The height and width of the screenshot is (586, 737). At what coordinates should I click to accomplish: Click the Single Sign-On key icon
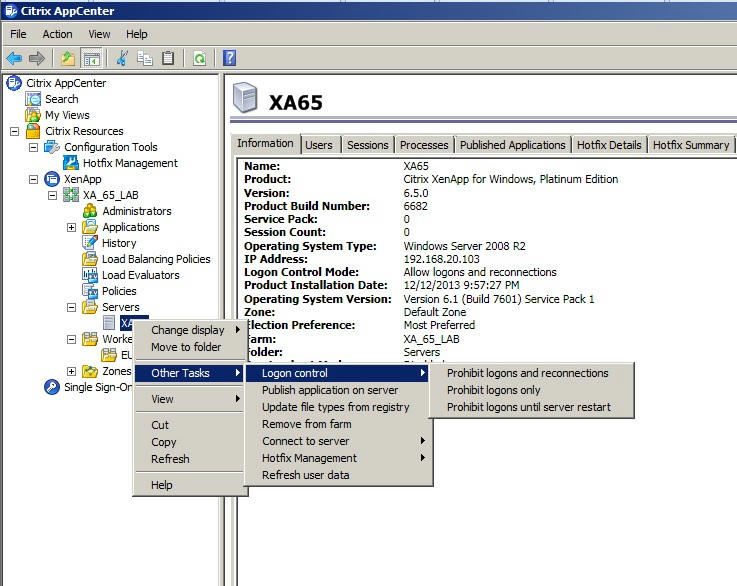coord(52,387)
